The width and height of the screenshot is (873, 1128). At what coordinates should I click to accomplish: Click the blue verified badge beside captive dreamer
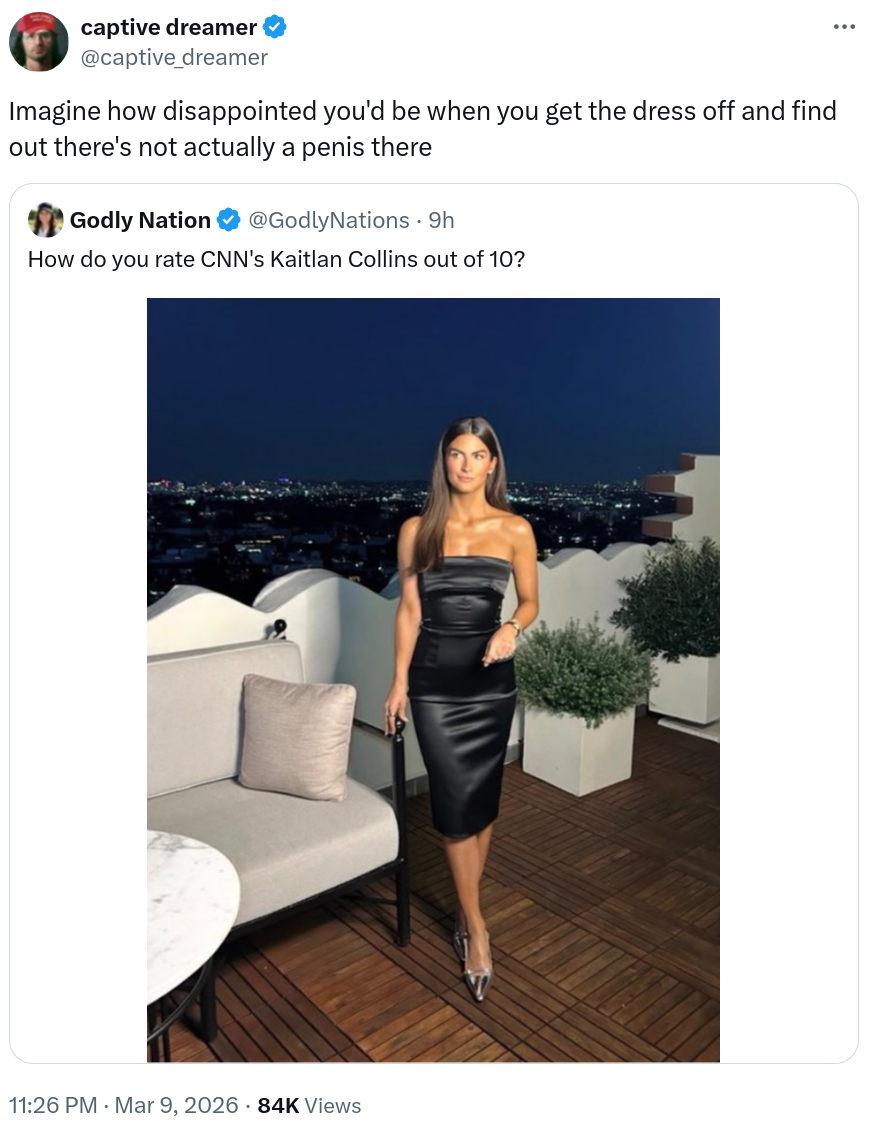275,27
